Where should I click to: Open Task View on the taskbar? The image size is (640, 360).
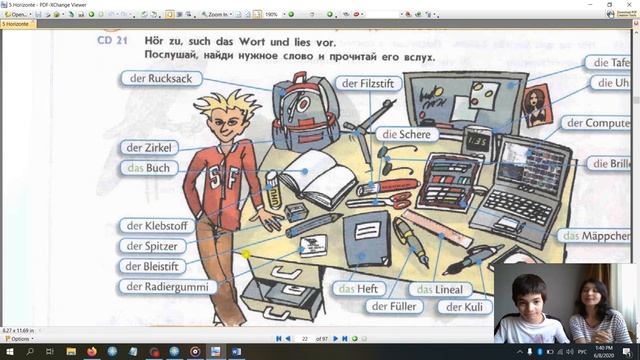click(x=50, y=351)
